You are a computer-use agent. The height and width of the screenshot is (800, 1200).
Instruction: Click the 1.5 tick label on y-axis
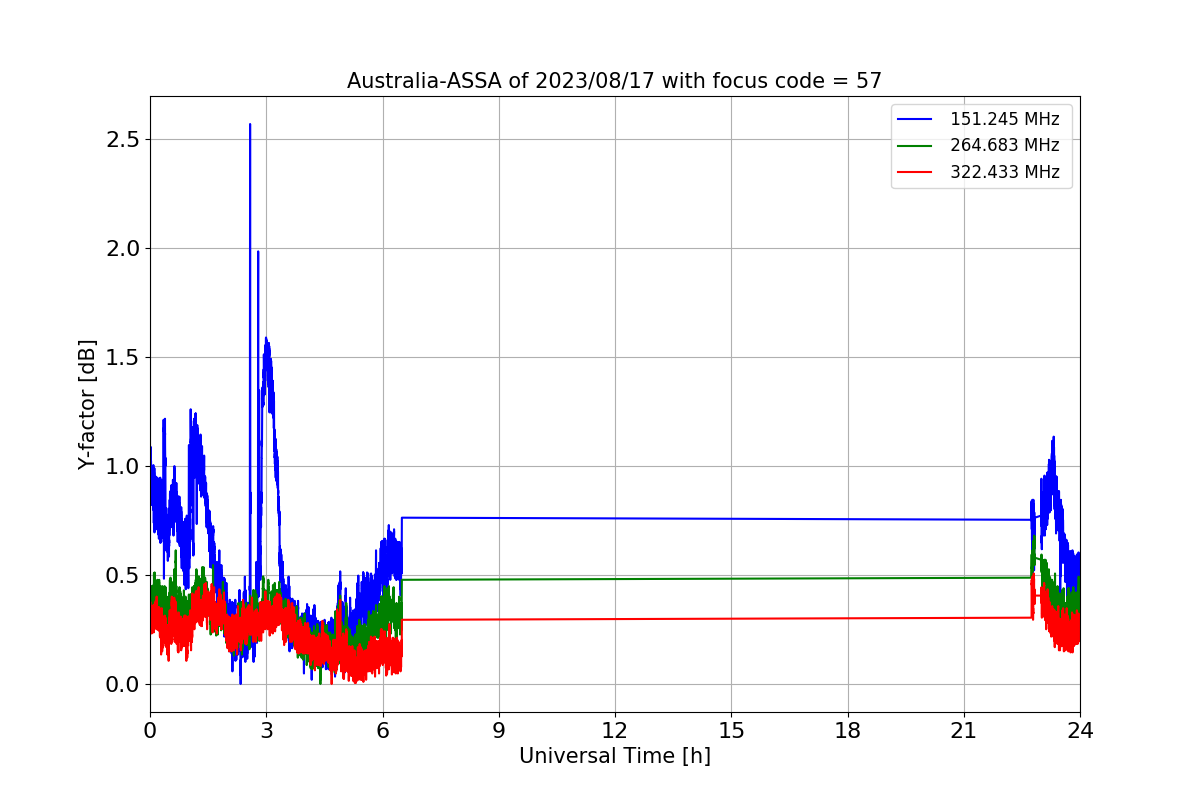[122, 357]
